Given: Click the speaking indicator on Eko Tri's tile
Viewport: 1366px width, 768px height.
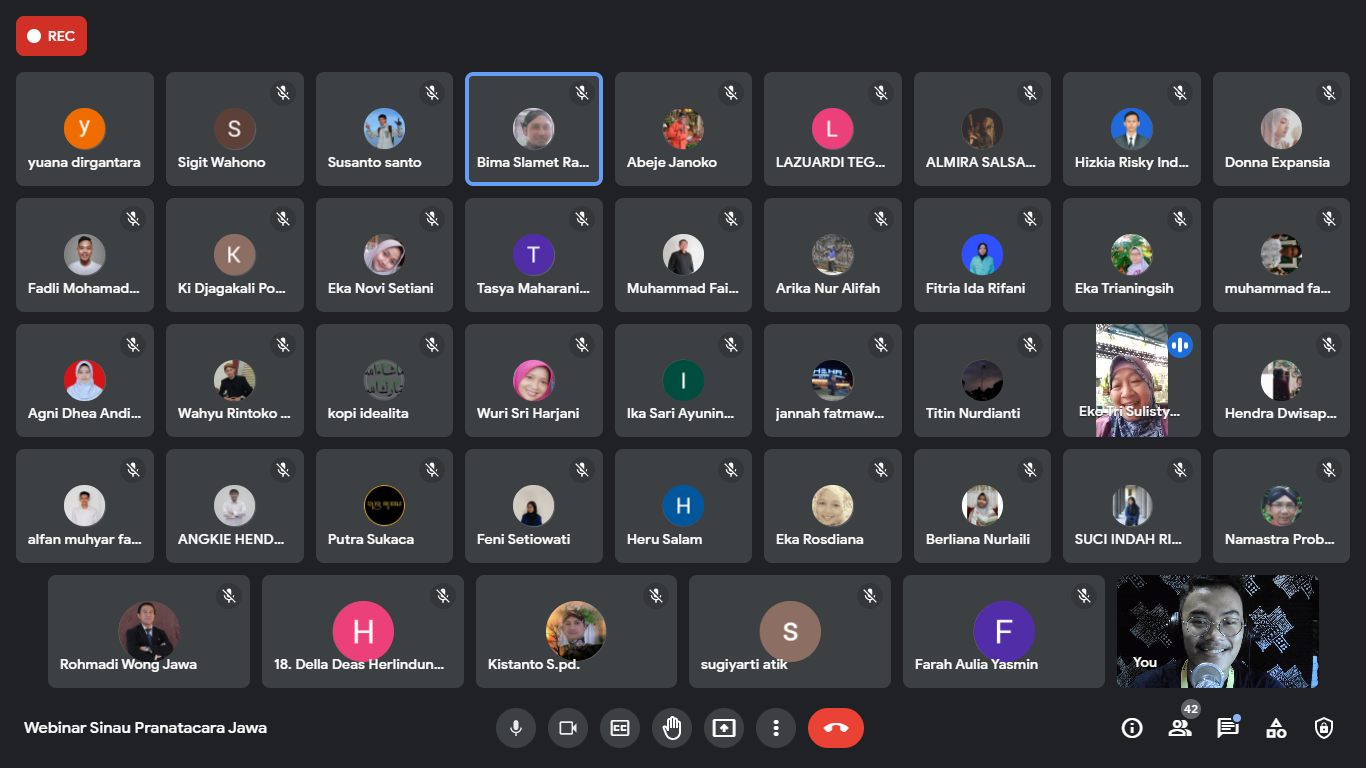Looking at the screenshot, I should pyautogui.click(x=1180, y=345).
